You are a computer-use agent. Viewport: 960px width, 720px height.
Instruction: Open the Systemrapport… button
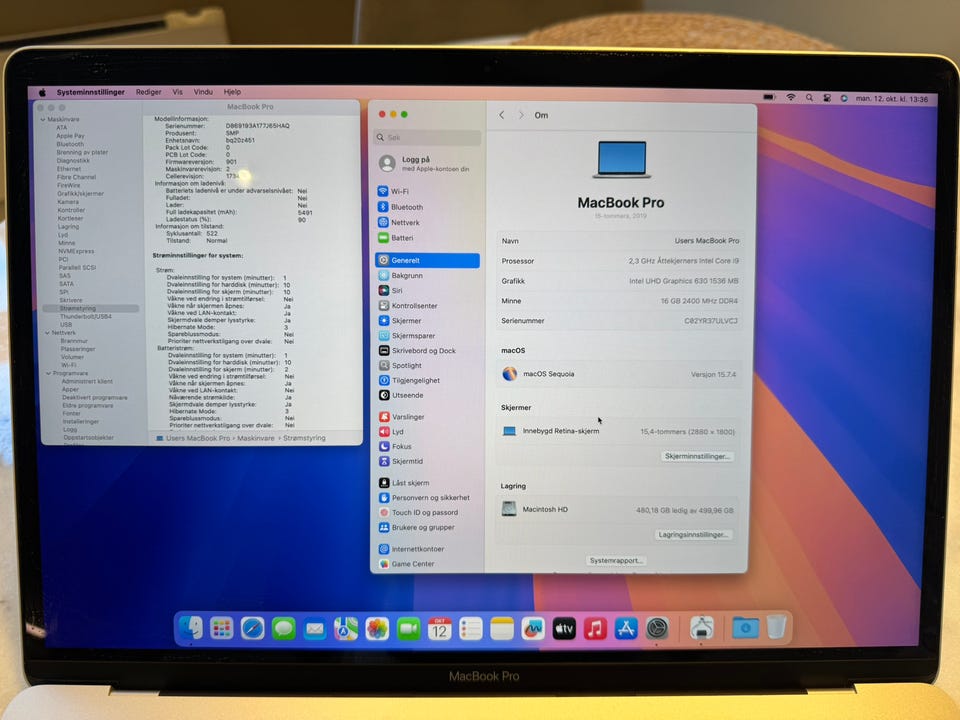pos(615,560)
